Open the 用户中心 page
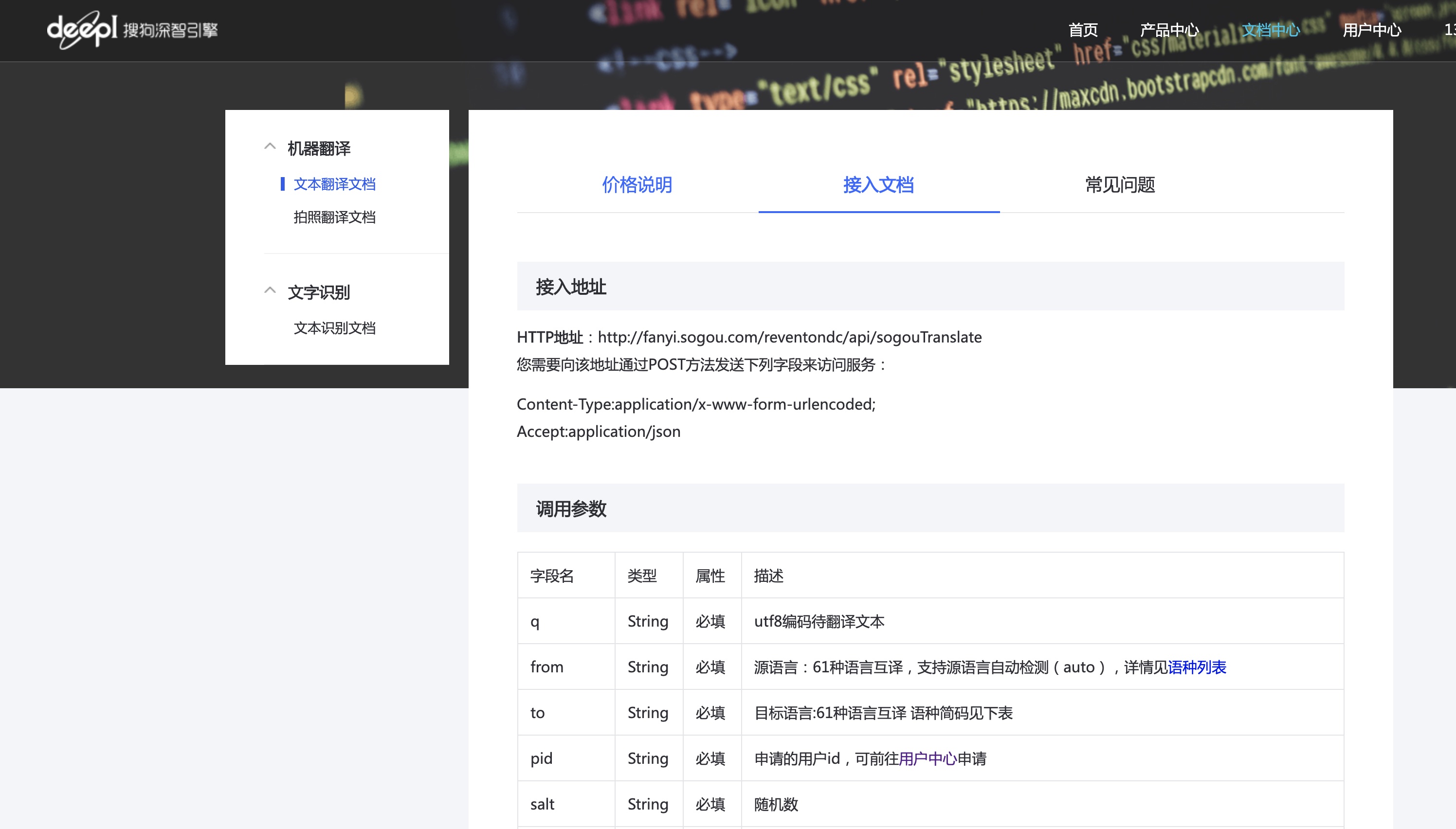The height and width of the screenshot is (829, 1456). (1372, 30)
